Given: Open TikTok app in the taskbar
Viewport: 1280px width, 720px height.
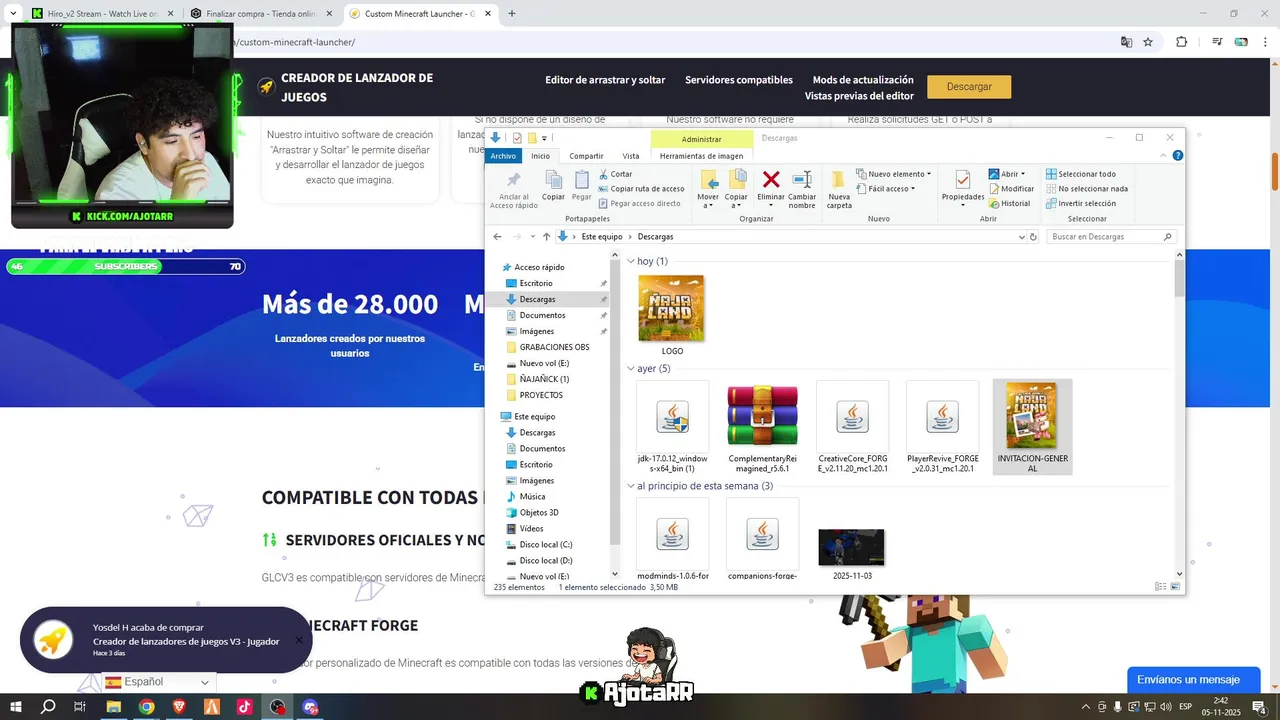Looking at the screenshot, I should click(244, 707).
